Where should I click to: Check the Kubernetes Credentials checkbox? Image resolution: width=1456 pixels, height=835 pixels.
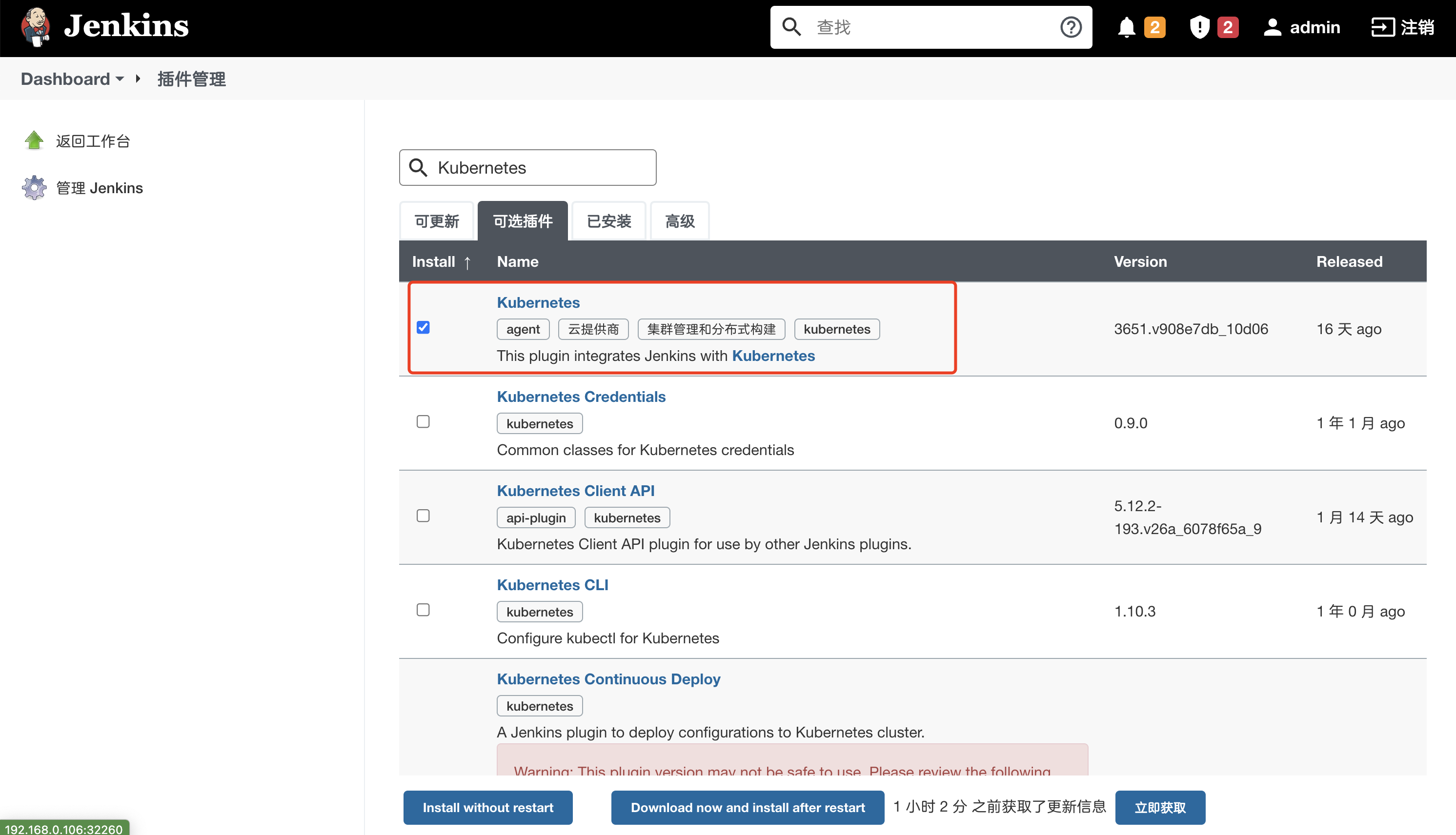point(424,421)
